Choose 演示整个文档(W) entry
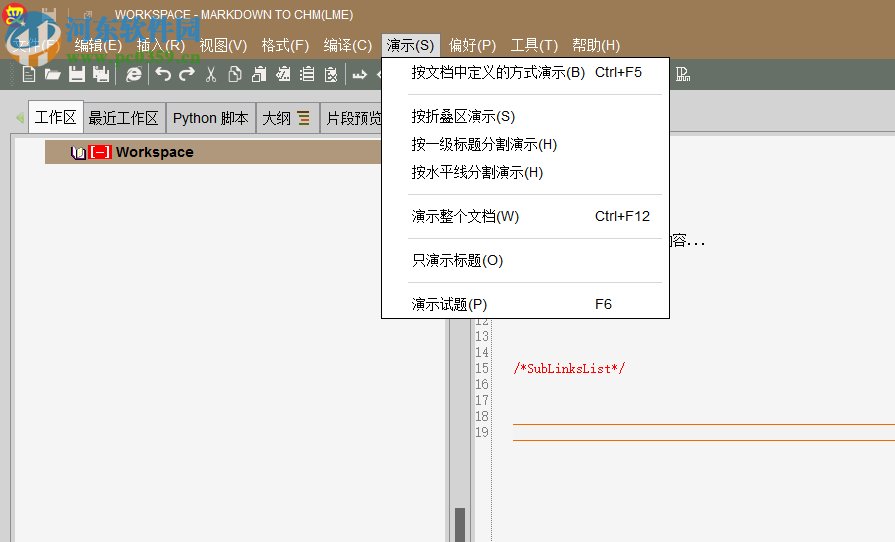The width and height of the screenshot is (895, 542). point(525,216)
